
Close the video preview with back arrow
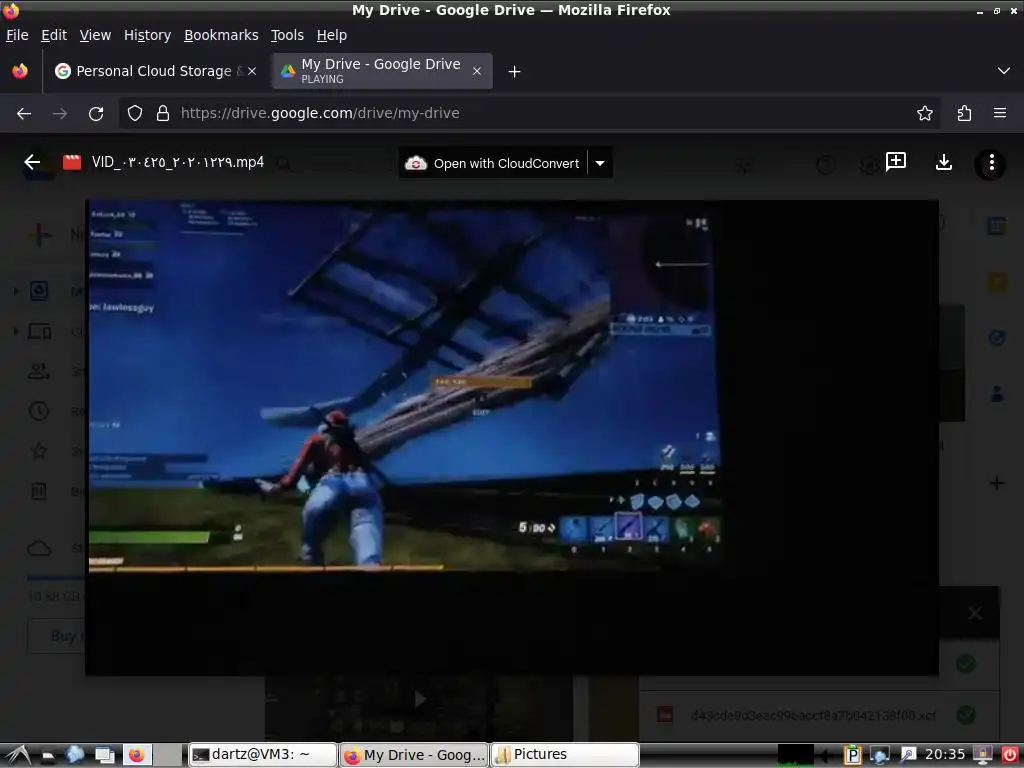coord(32,163)
